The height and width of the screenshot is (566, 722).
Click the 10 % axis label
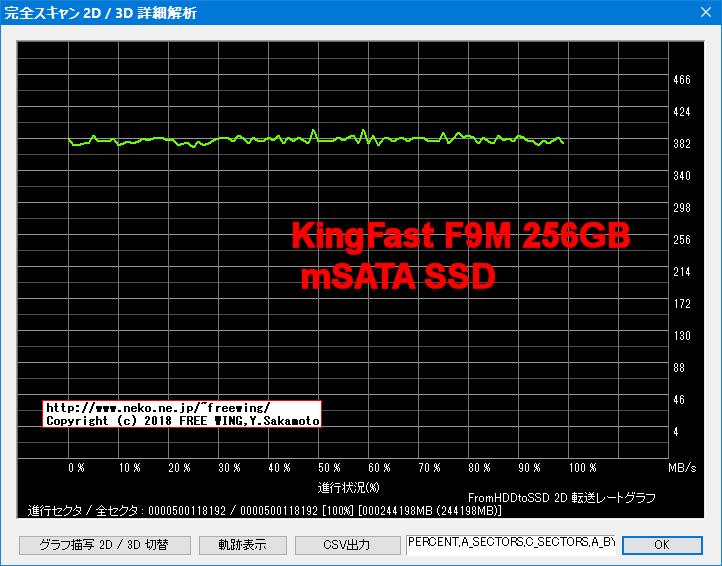[x=129, y=468]
